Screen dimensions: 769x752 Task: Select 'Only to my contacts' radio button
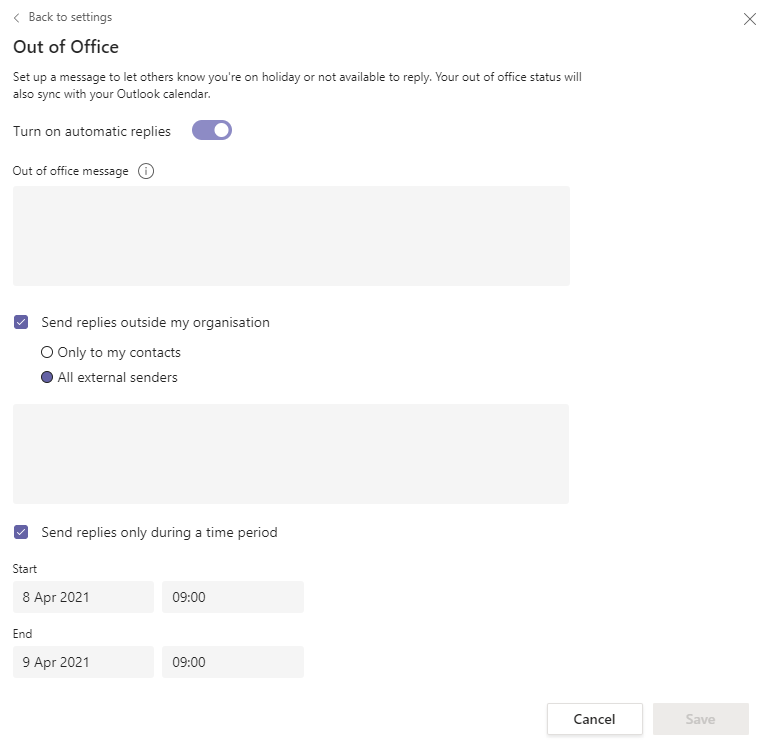tap(47, 352)
